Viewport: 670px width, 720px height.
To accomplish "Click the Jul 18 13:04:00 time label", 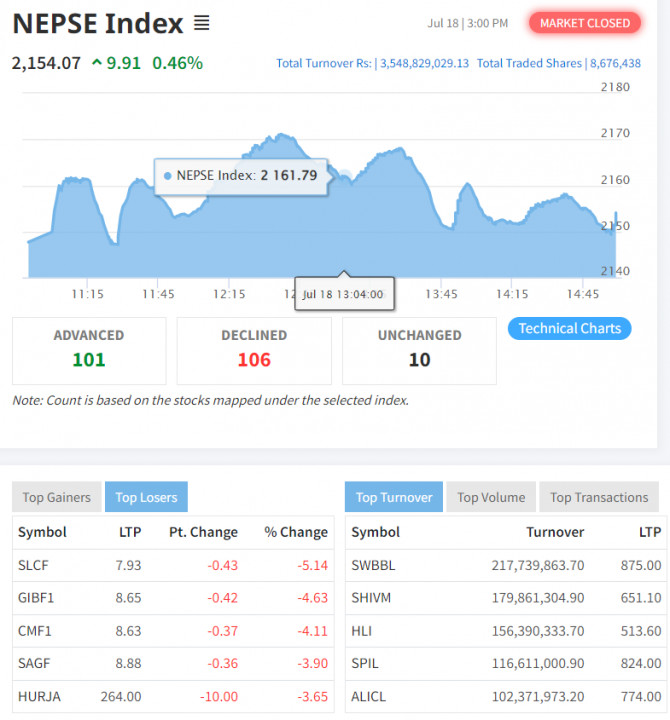I will click(x=343, y=294).
